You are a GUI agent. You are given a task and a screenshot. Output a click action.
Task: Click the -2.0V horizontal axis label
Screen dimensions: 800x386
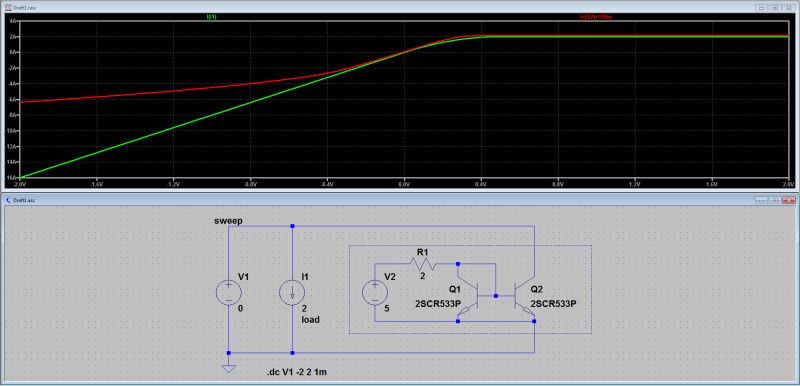19,184
